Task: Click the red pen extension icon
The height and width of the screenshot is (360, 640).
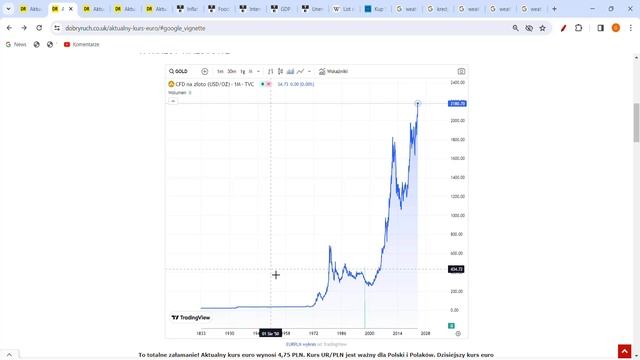Action: (564, 28)
